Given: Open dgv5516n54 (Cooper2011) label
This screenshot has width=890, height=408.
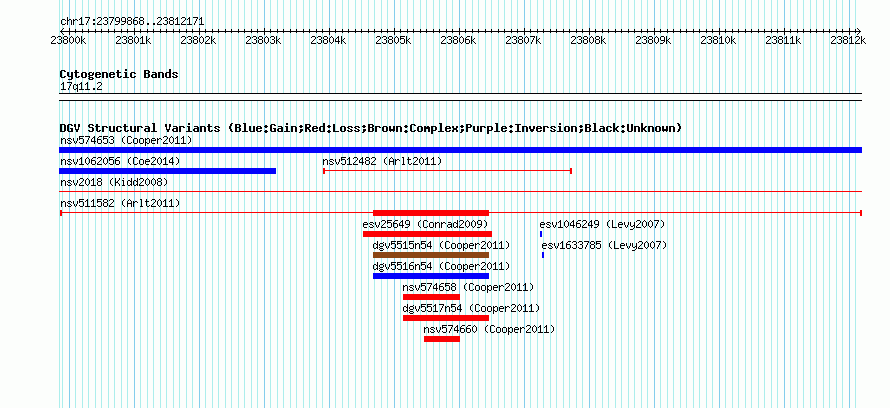Looking at the screenshot, I should (x=441, y=266).
